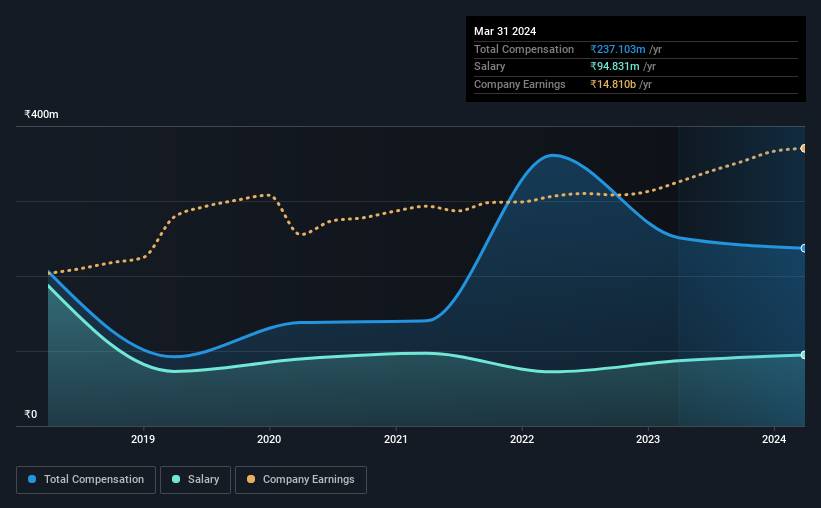This screenshot has height=508, width=821.
Task: Toggle the Total Compensation legend button
Action: (86, 480)
